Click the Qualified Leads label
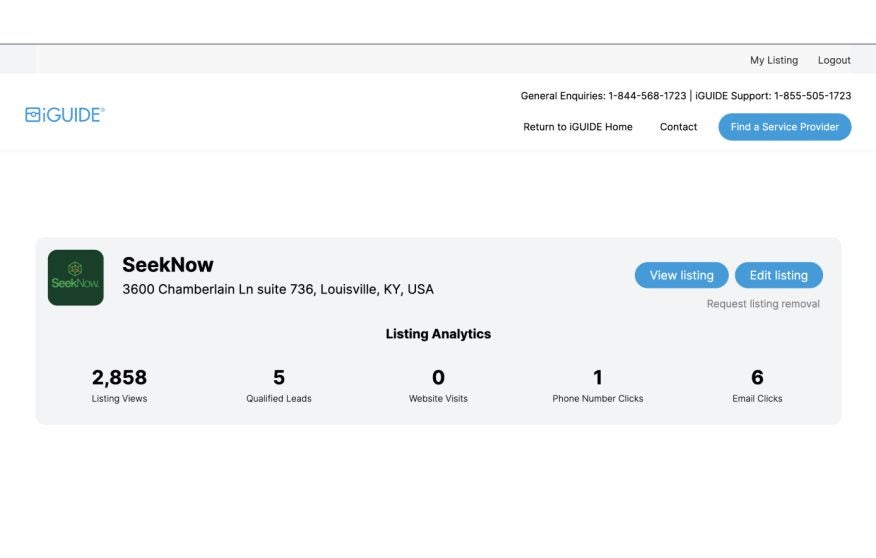 pos(279,399)
